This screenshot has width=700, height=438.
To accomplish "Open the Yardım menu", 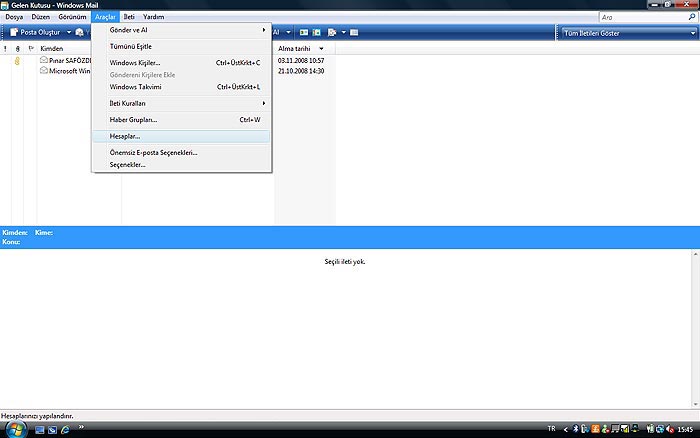I will (154, 17).
